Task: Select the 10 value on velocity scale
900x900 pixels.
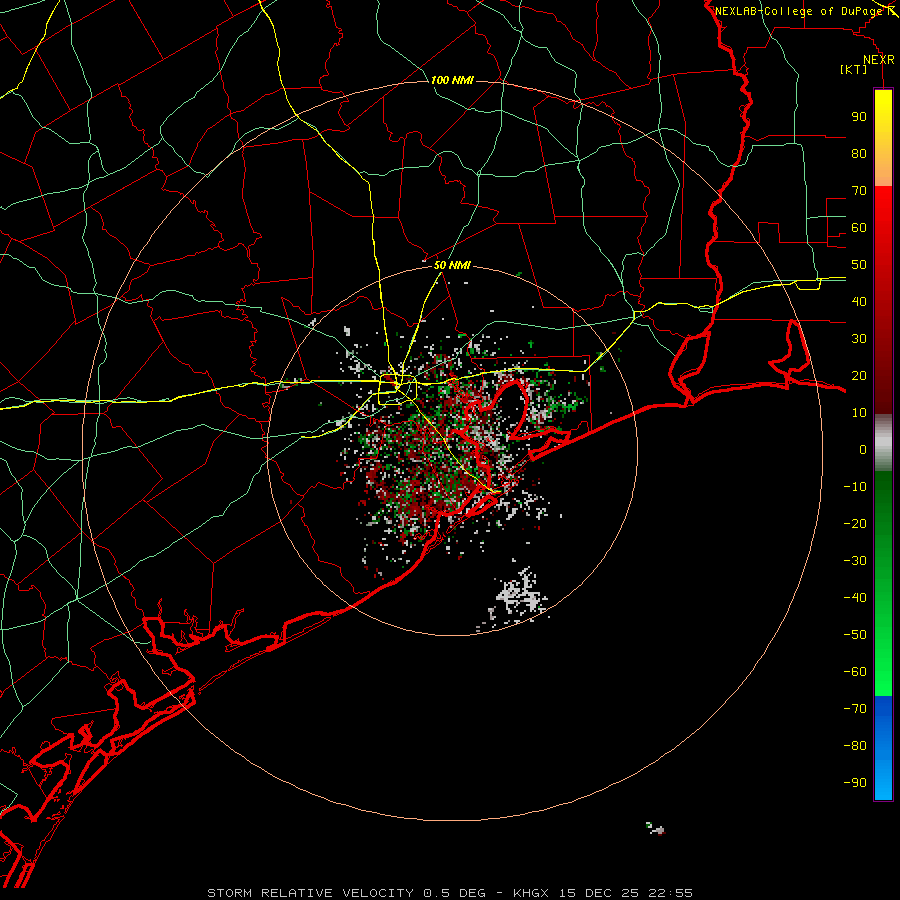Action: coord(859,413)
